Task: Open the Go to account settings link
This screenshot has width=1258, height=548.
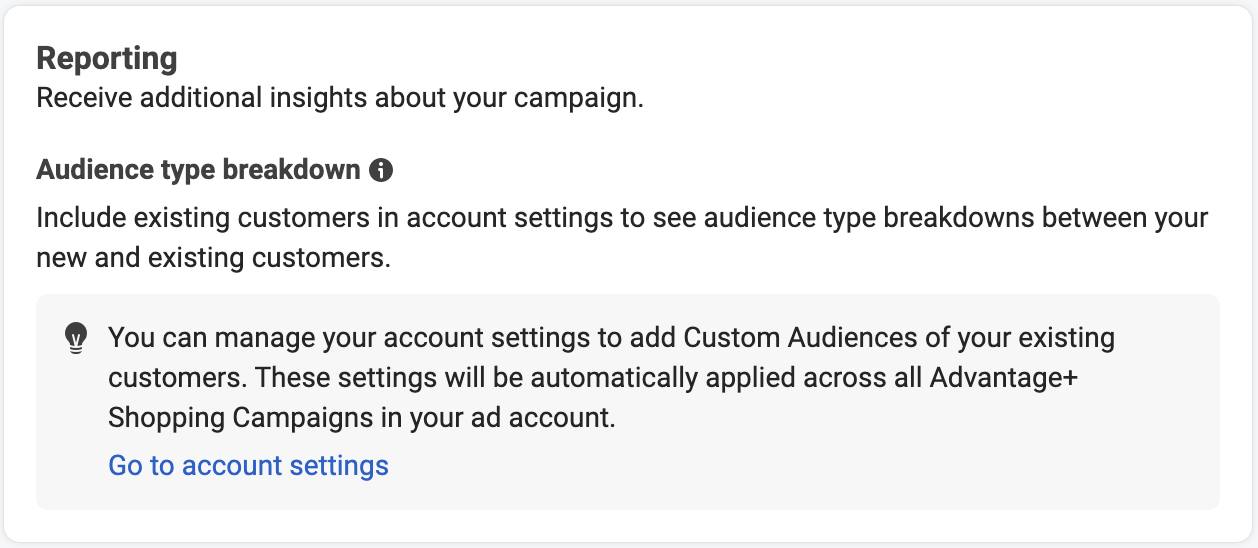Action: 248,465
